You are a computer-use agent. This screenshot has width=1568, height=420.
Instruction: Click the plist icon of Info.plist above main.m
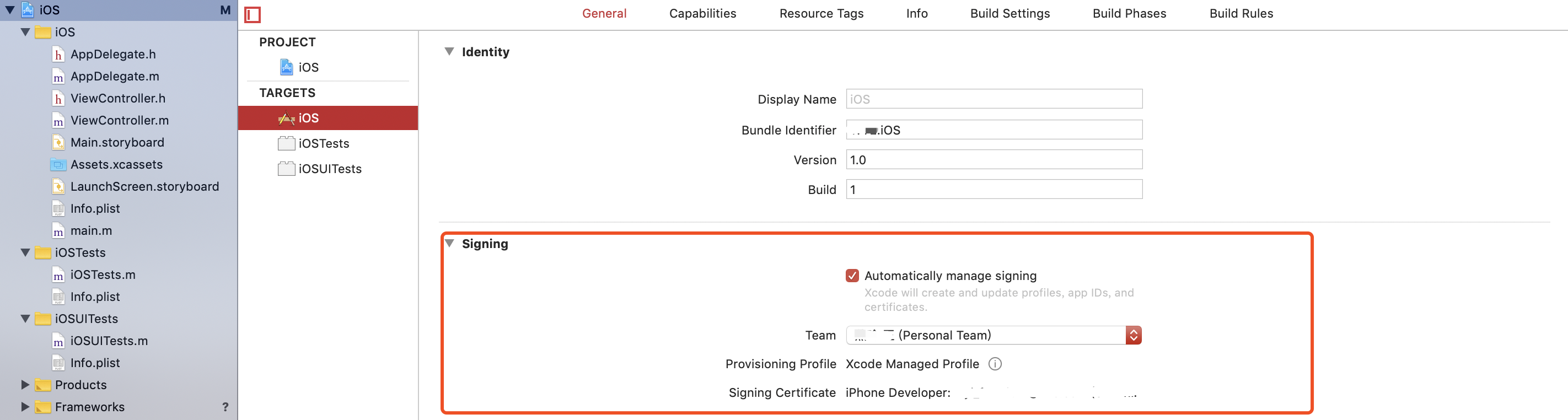(x=58, y=209)
